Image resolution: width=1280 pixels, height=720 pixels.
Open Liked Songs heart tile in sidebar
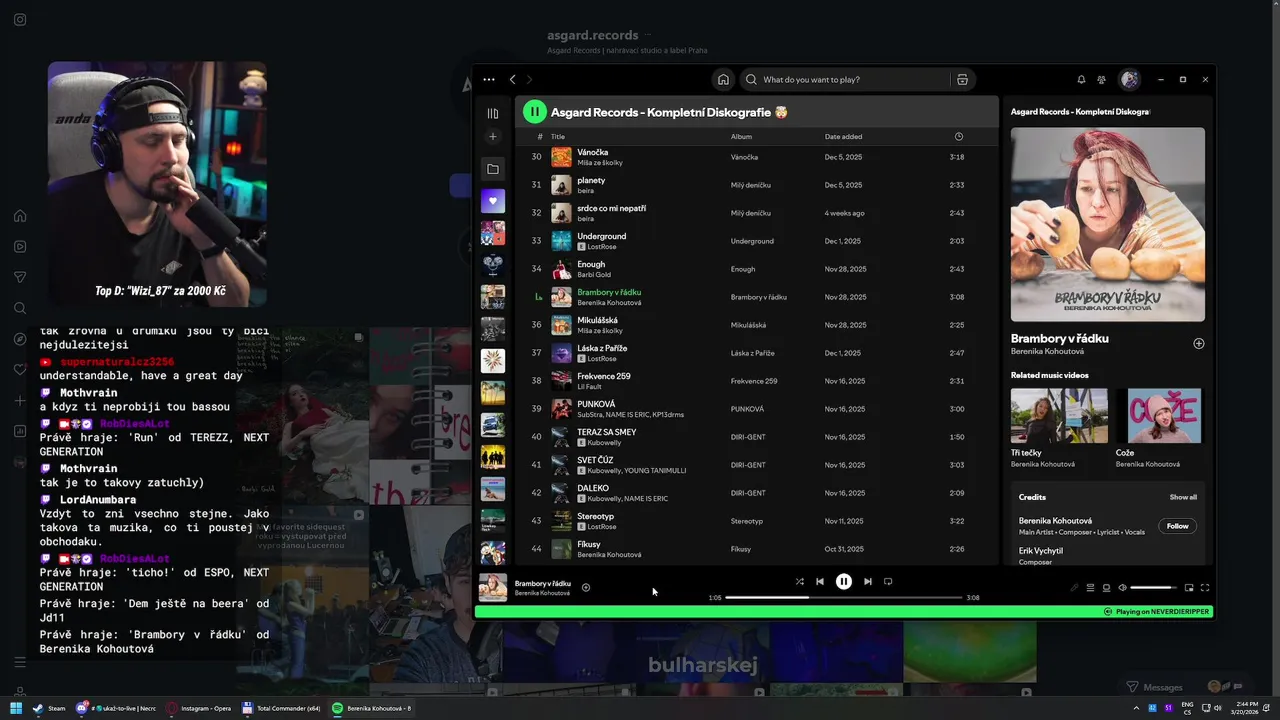pos(493,201)
